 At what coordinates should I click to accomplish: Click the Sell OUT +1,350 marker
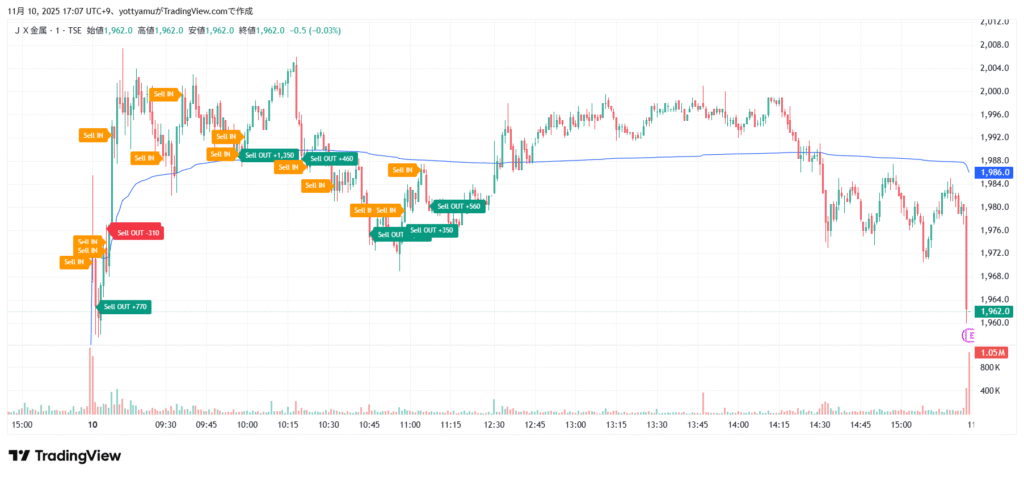click(269, 155)
